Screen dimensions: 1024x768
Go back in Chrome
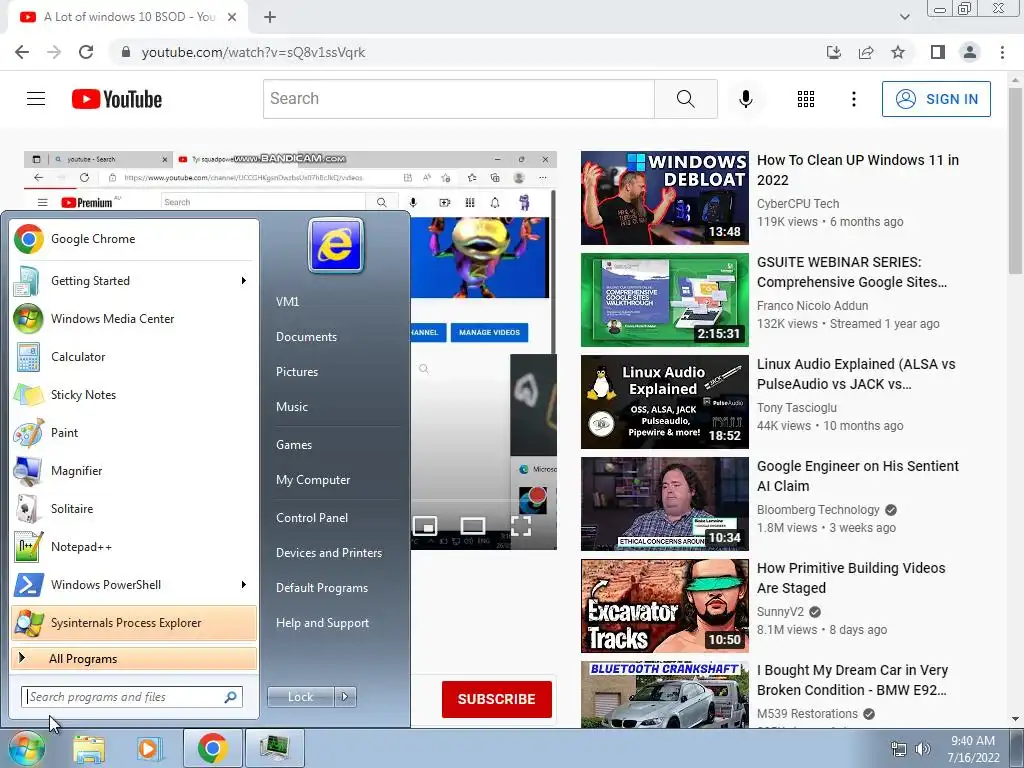coord(22,52)
